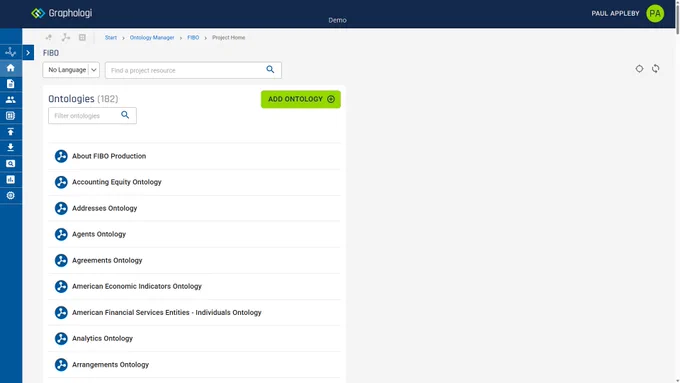Click icon beside Agents Ontology
The width and height of the screenshot is (680, 383).
click(61, 234)
